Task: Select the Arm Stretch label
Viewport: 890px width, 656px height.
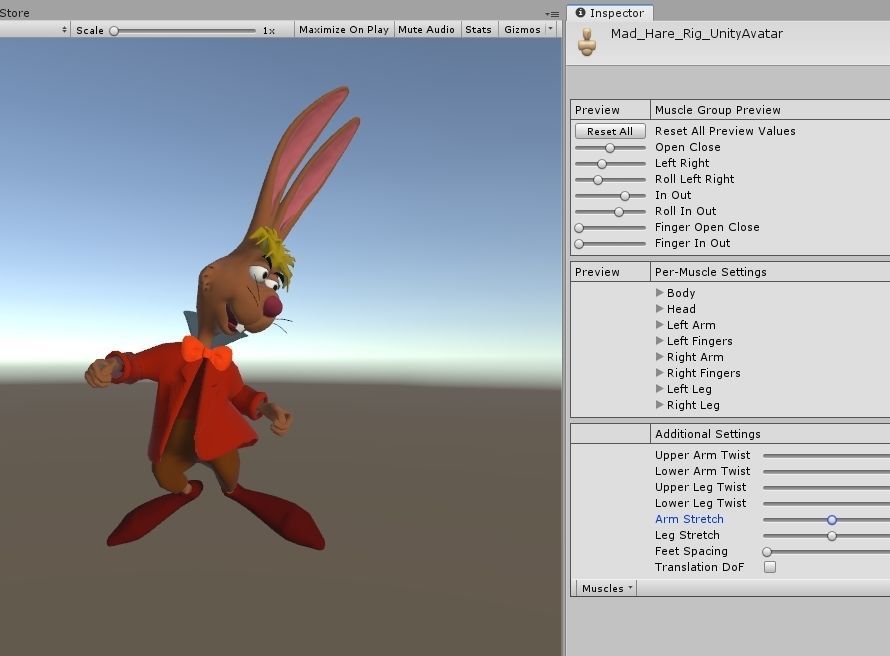Action: pos(689,519)
